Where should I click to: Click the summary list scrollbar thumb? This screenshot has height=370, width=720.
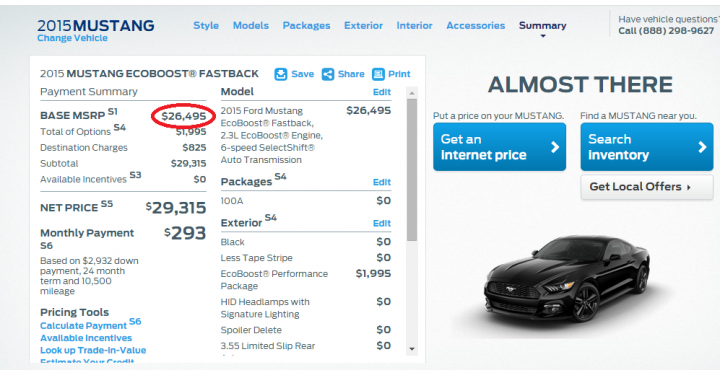tap(412, 170)
